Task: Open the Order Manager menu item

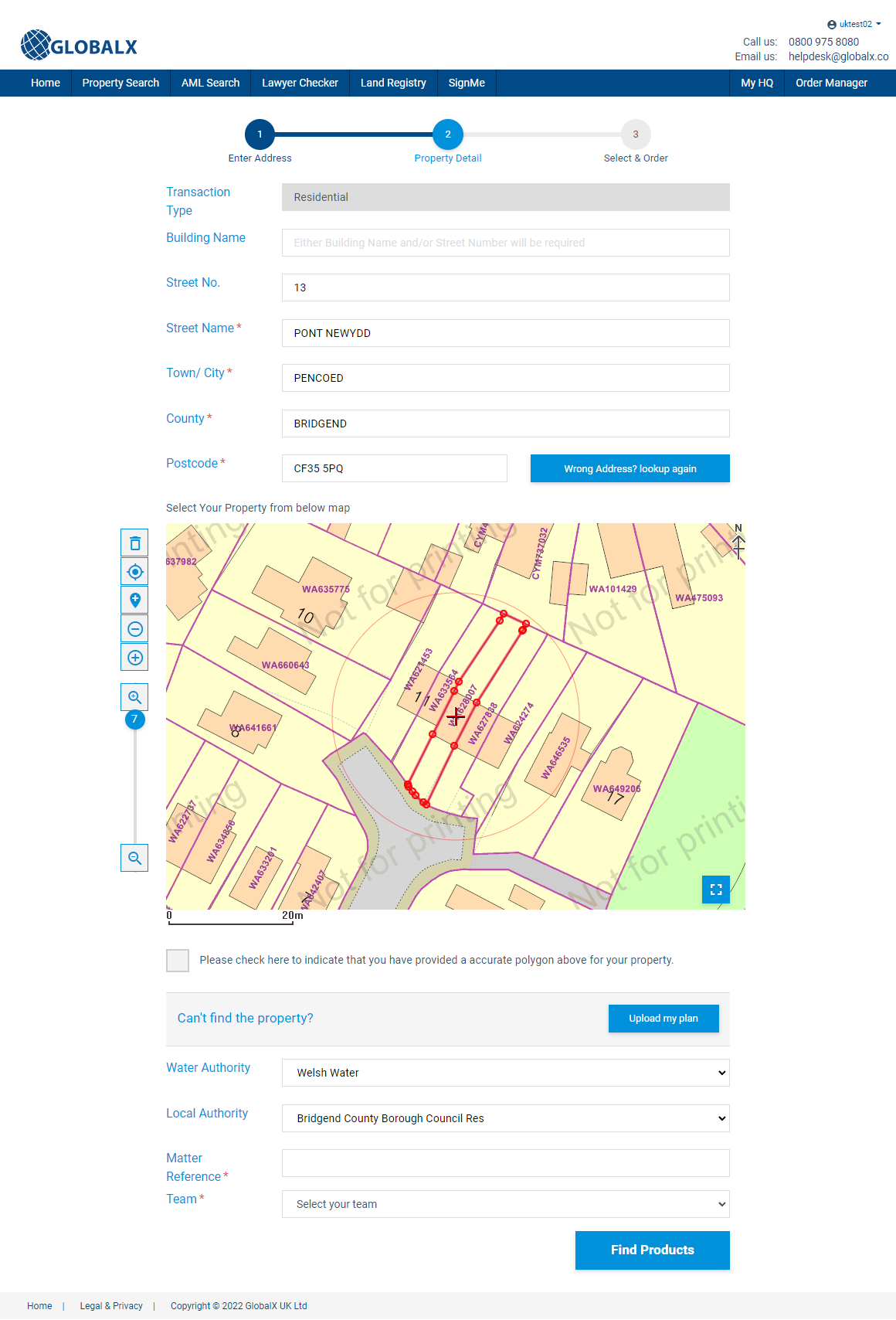Action: pyautogui.click(x=831, y=83)
